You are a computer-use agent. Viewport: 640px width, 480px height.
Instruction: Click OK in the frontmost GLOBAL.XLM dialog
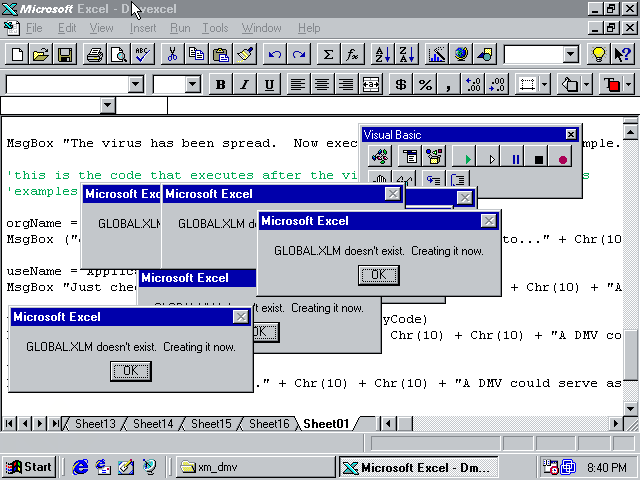click(378, 275)
